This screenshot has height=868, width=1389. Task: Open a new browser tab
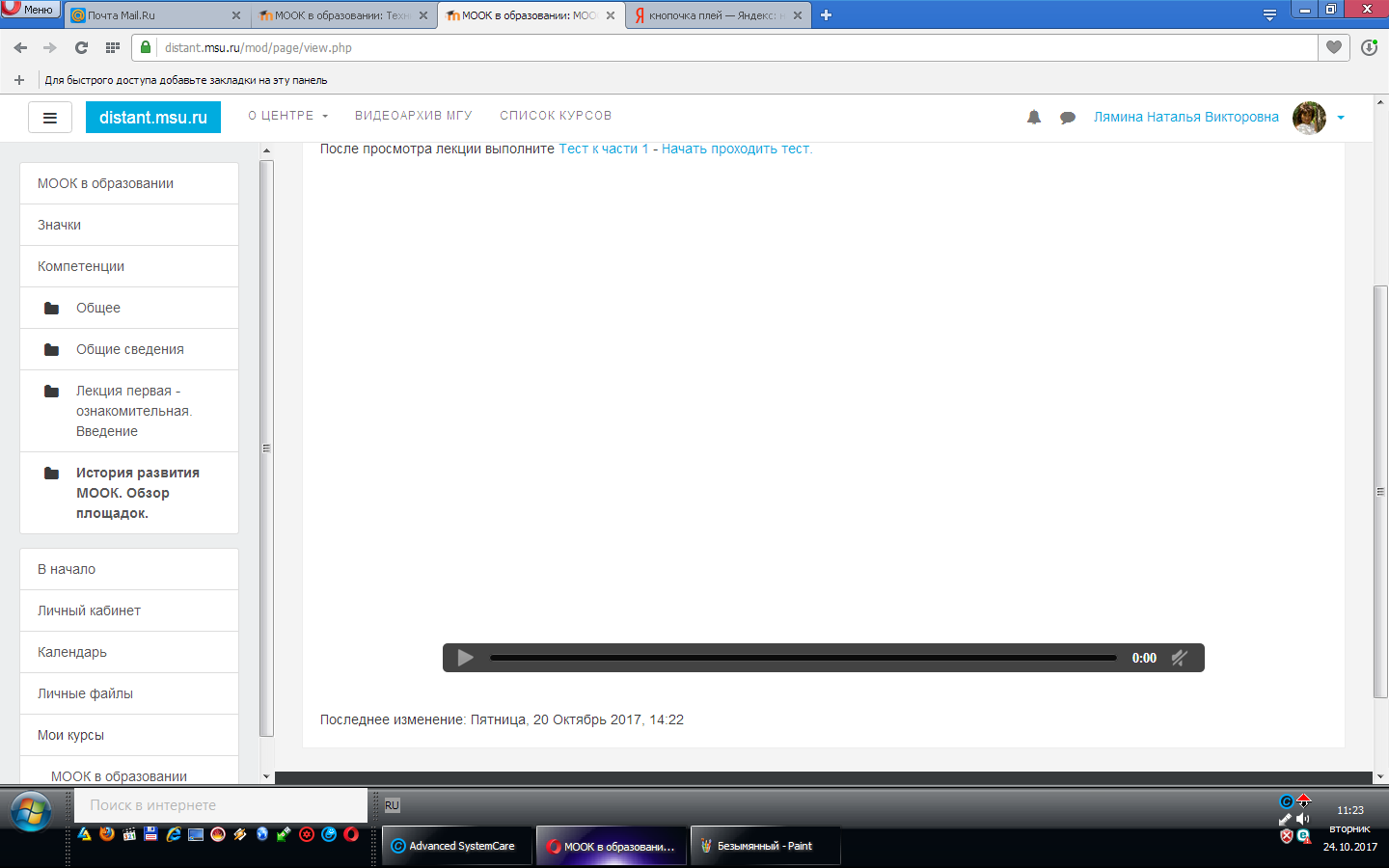(826, 15)
